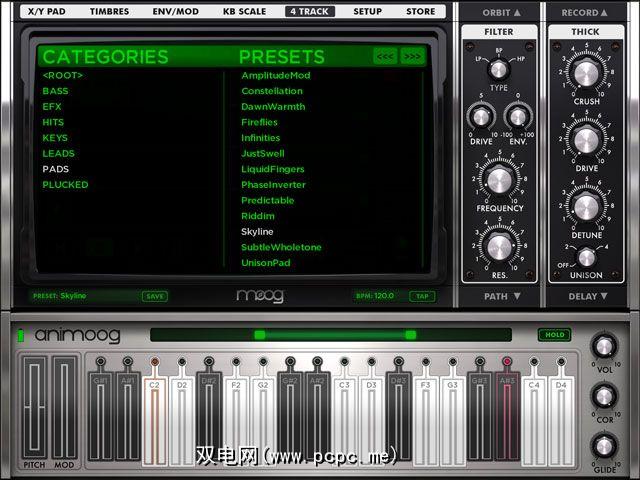
Task: Click the CRUSH knob in THICK
Action: [x=586, y=74]
